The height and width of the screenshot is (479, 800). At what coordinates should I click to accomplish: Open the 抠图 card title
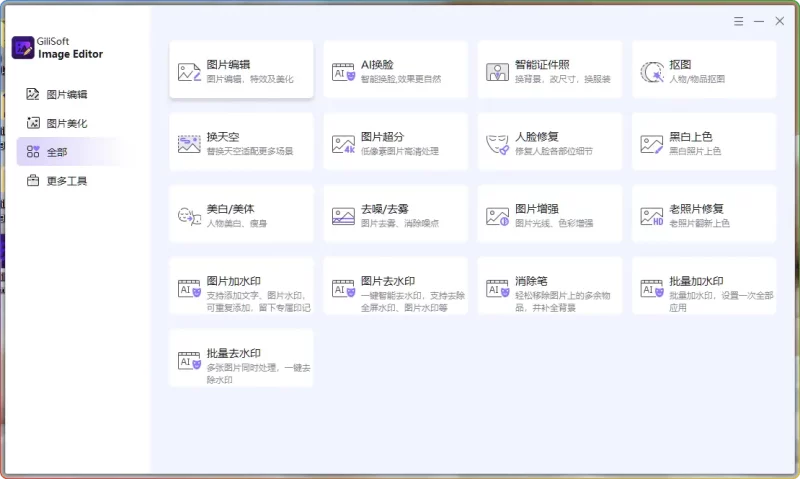pos(680,65)
